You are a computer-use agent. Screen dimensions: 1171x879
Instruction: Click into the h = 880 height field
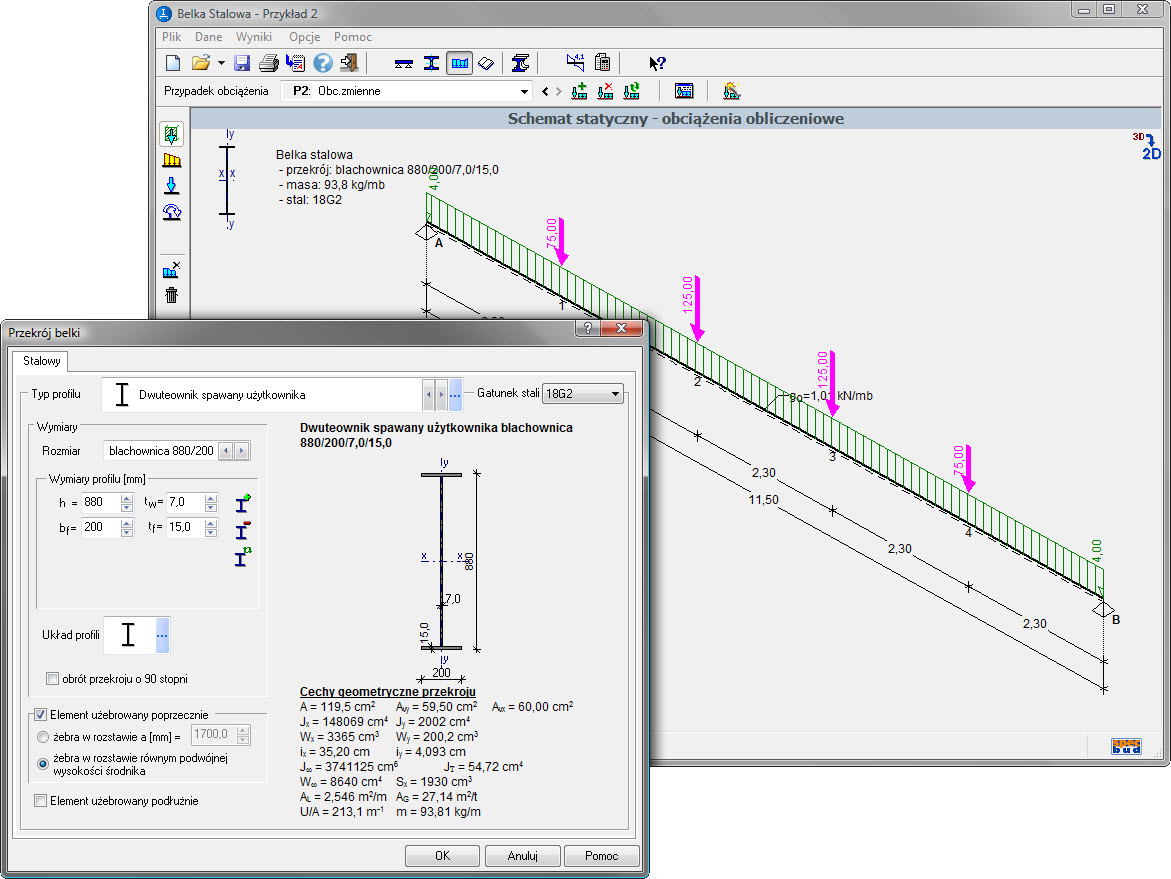[x=100, y=502]
